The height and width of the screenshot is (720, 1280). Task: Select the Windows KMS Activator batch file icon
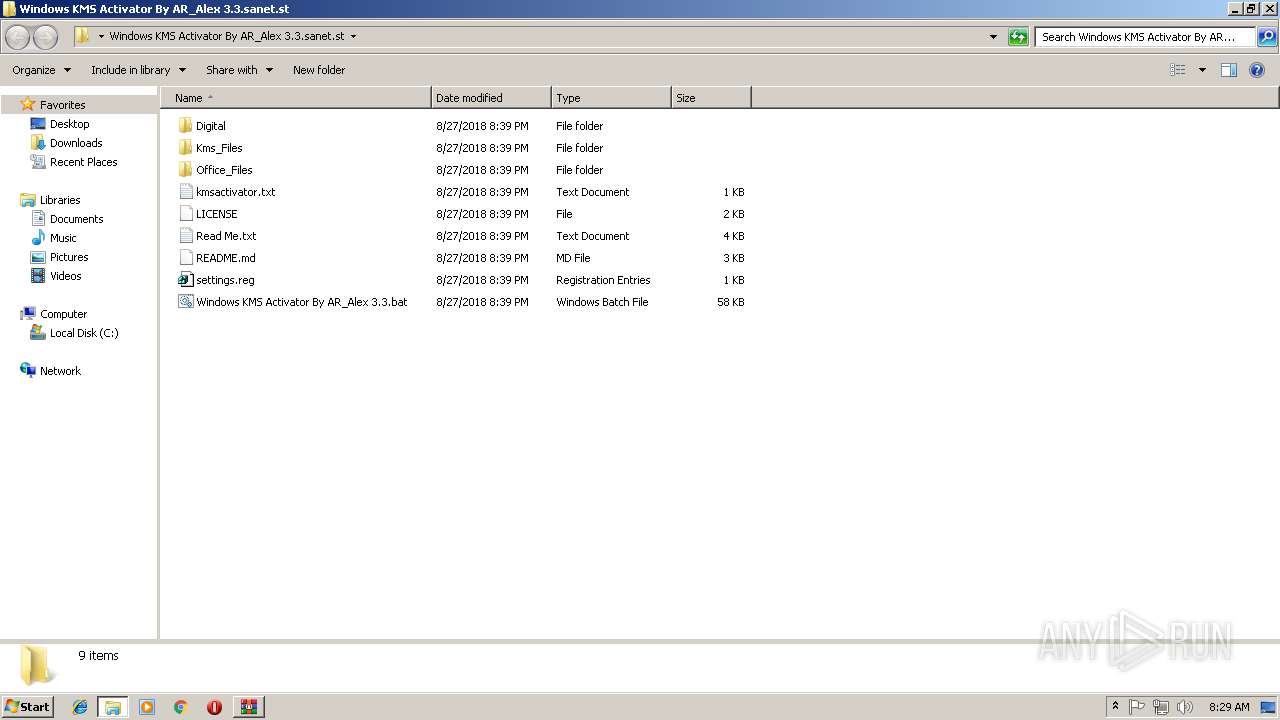(x=185, y=302)
